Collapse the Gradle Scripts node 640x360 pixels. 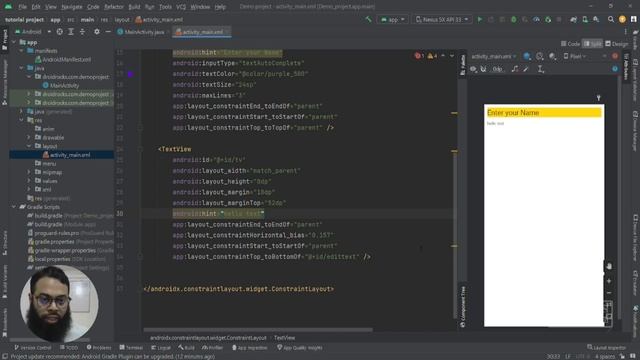point(14,207)
